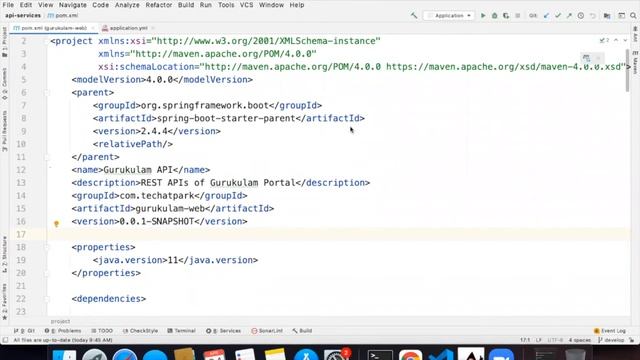Open the Build tool window
The width and height of the screenshot is (640, 360).
tap(302, 331)
